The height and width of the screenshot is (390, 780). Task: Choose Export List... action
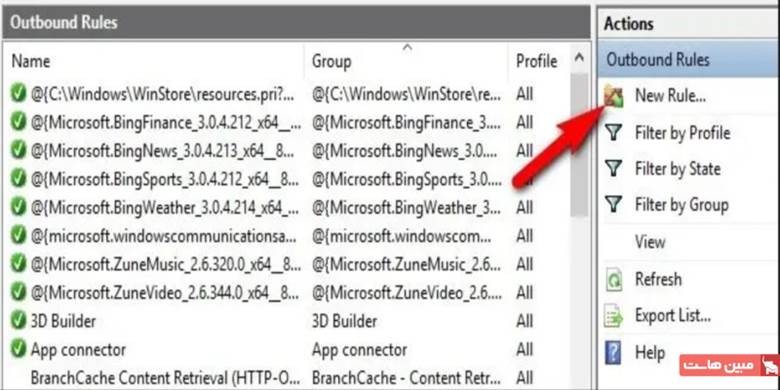[x=673, y=316]
